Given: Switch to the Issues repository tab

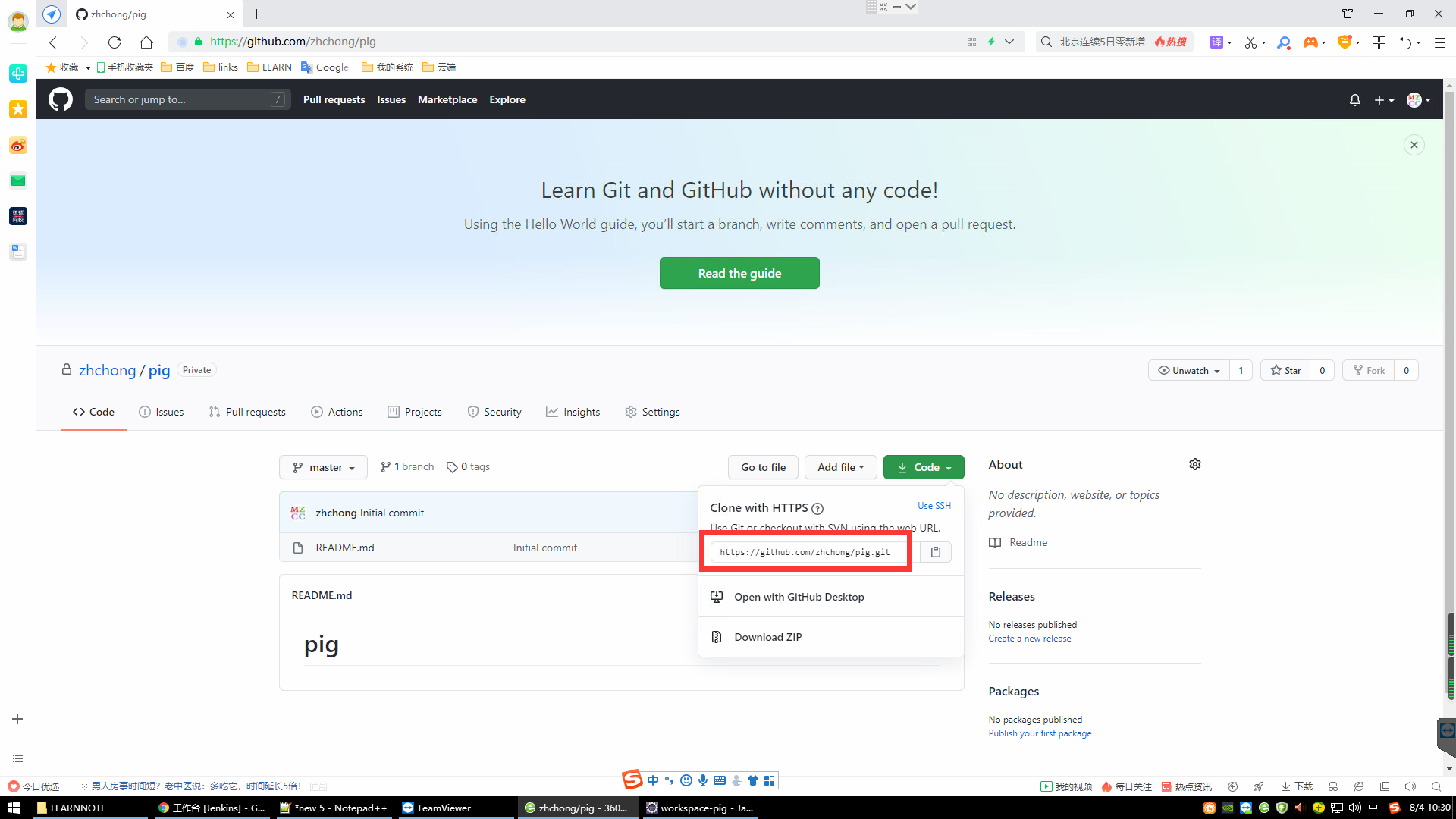Looking at the screenshot, I should tap(162, 412).
